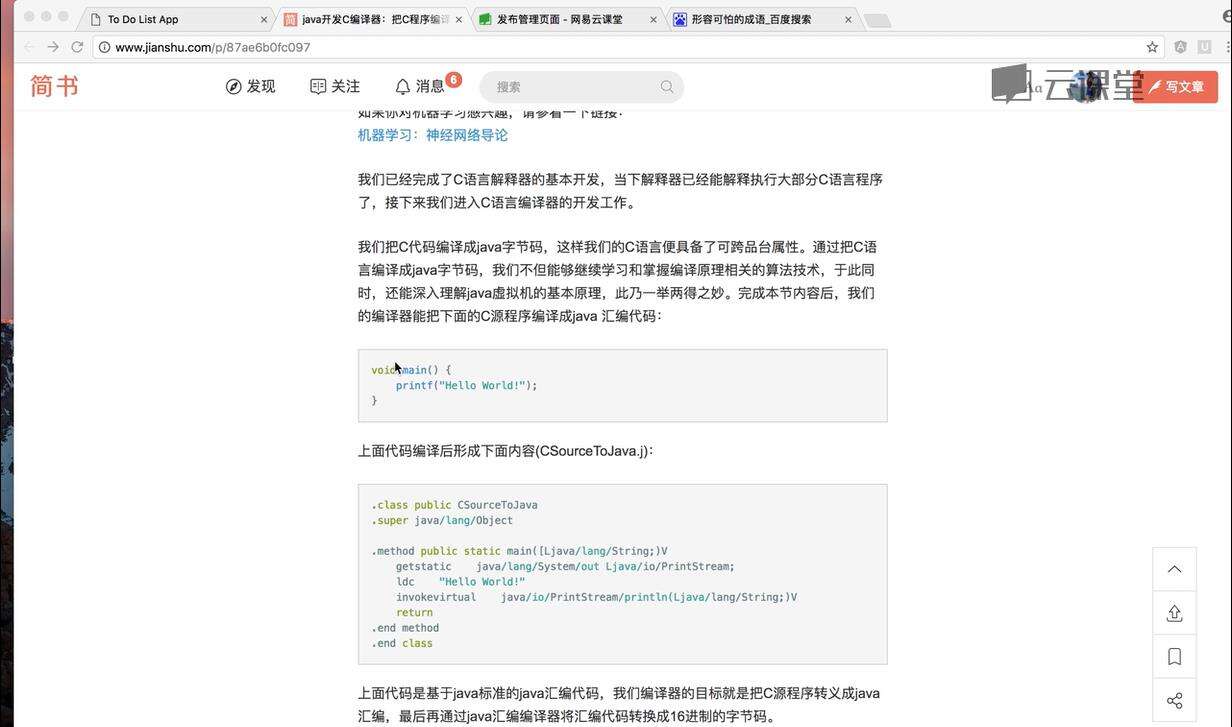Switch to 发布管理页面 网易云课堂 tab

tap(560, 19)
